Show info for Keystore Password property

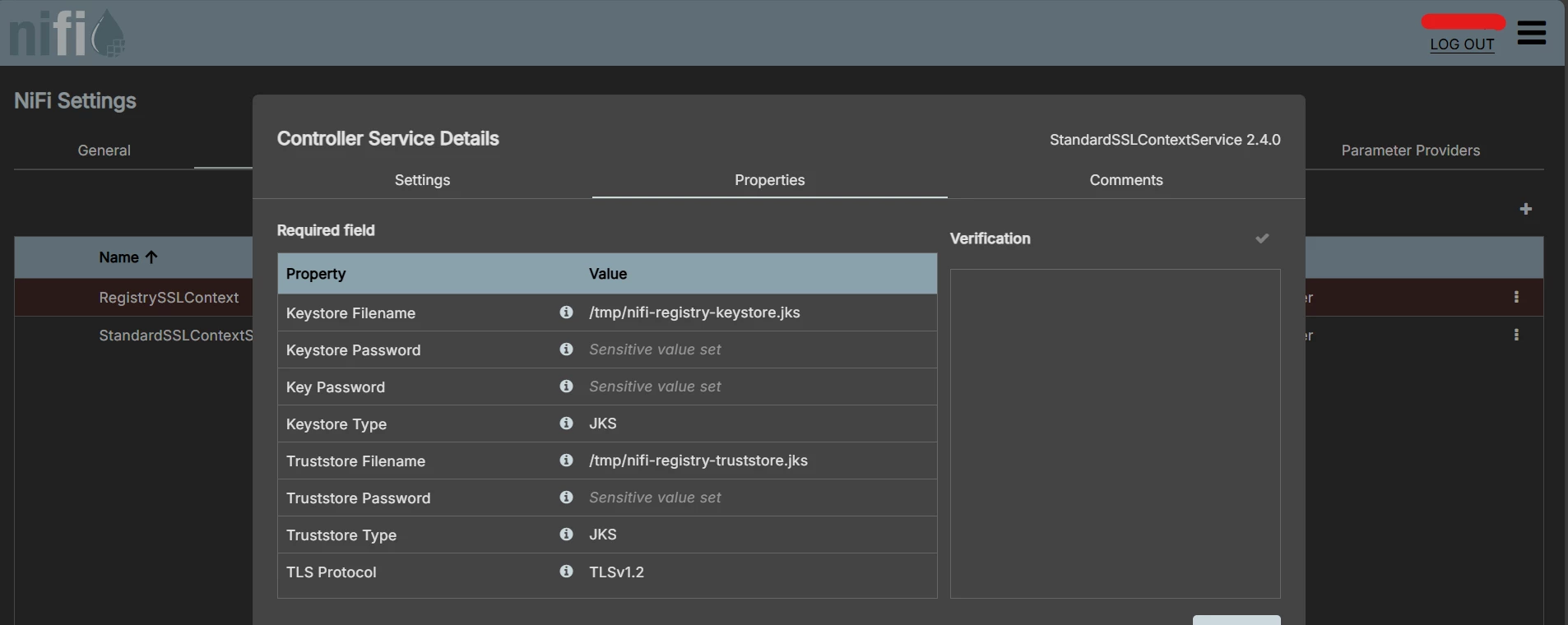566,350
